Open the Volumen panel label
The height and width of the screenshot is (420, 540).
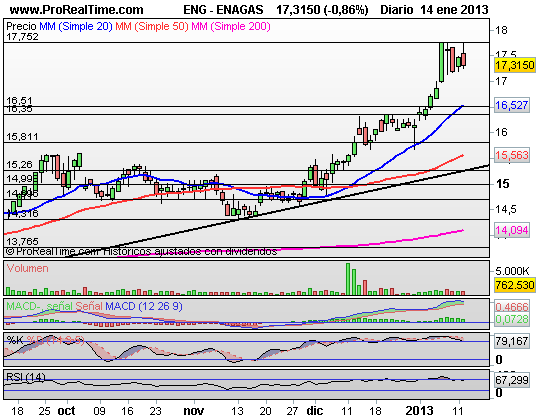[x=28, y=268]
